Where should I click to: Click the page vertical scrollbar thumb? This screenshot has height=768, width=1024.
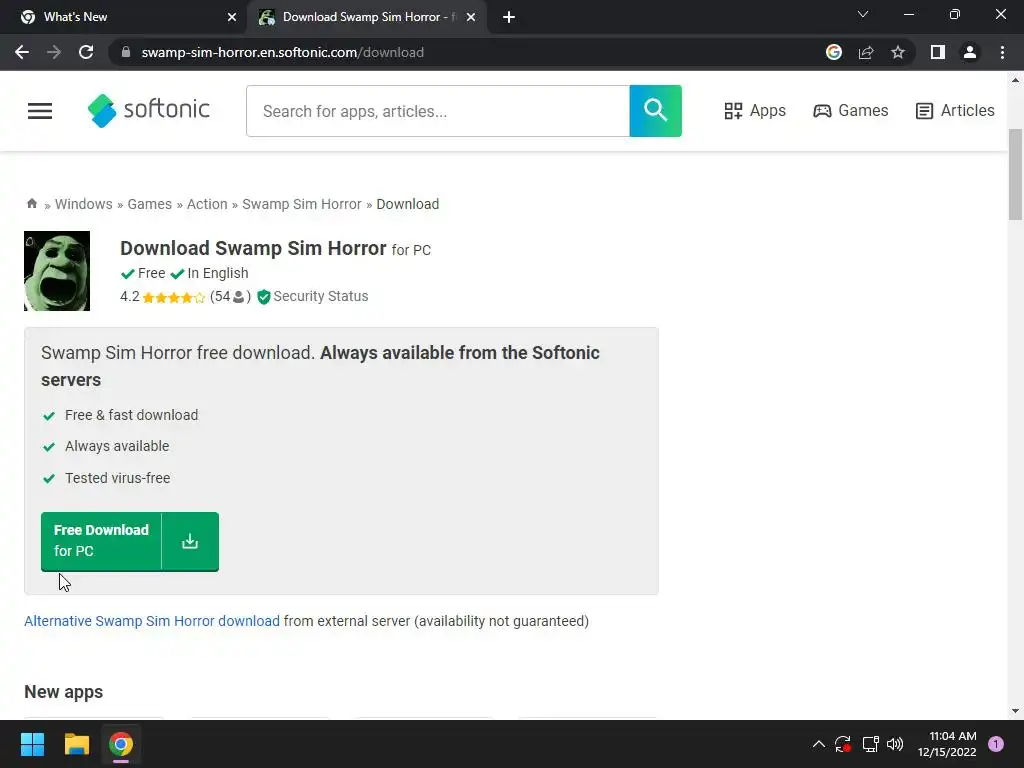(1016, 175)
